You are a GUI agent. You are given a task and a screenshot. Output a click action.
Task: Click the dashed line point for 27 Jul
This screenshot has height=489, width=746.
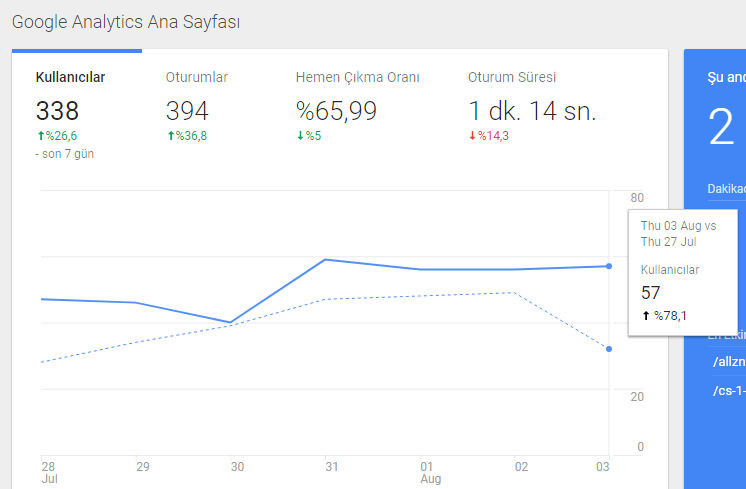(609, 349)
